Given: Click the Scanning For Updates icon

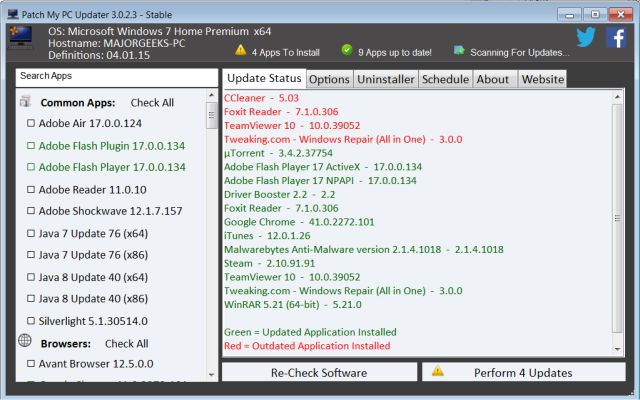Looking at the screenshot, I should (459, 50).
